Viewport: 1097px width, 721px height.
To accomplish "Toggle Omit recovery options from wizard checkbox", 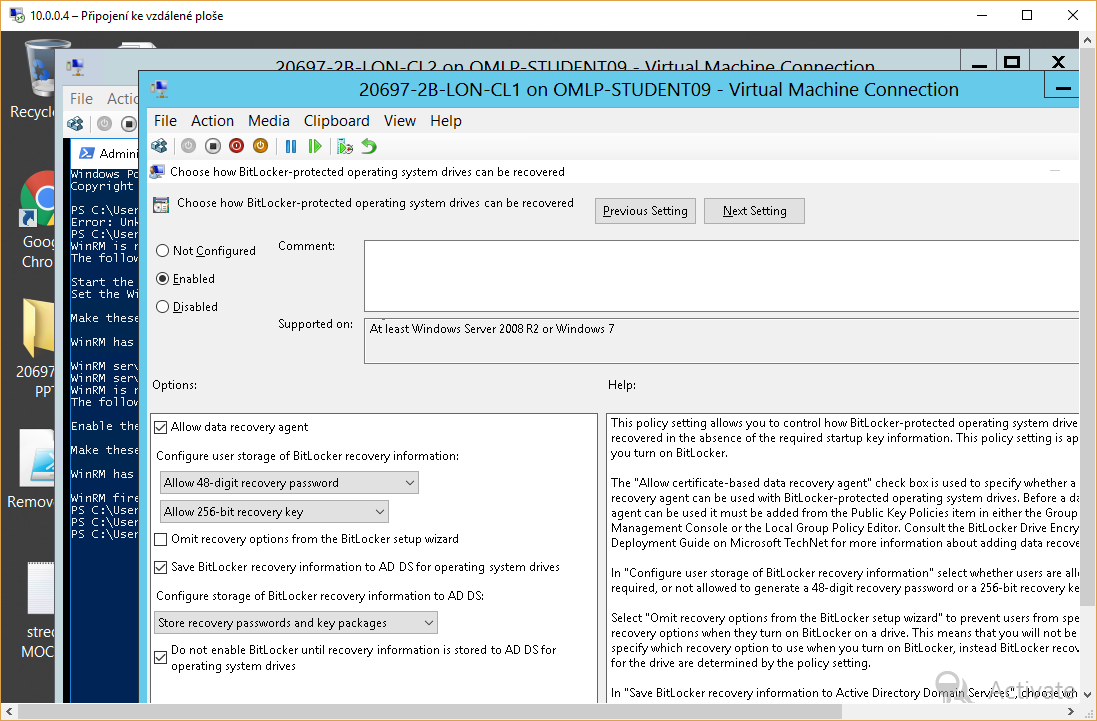I will point(161,539).
